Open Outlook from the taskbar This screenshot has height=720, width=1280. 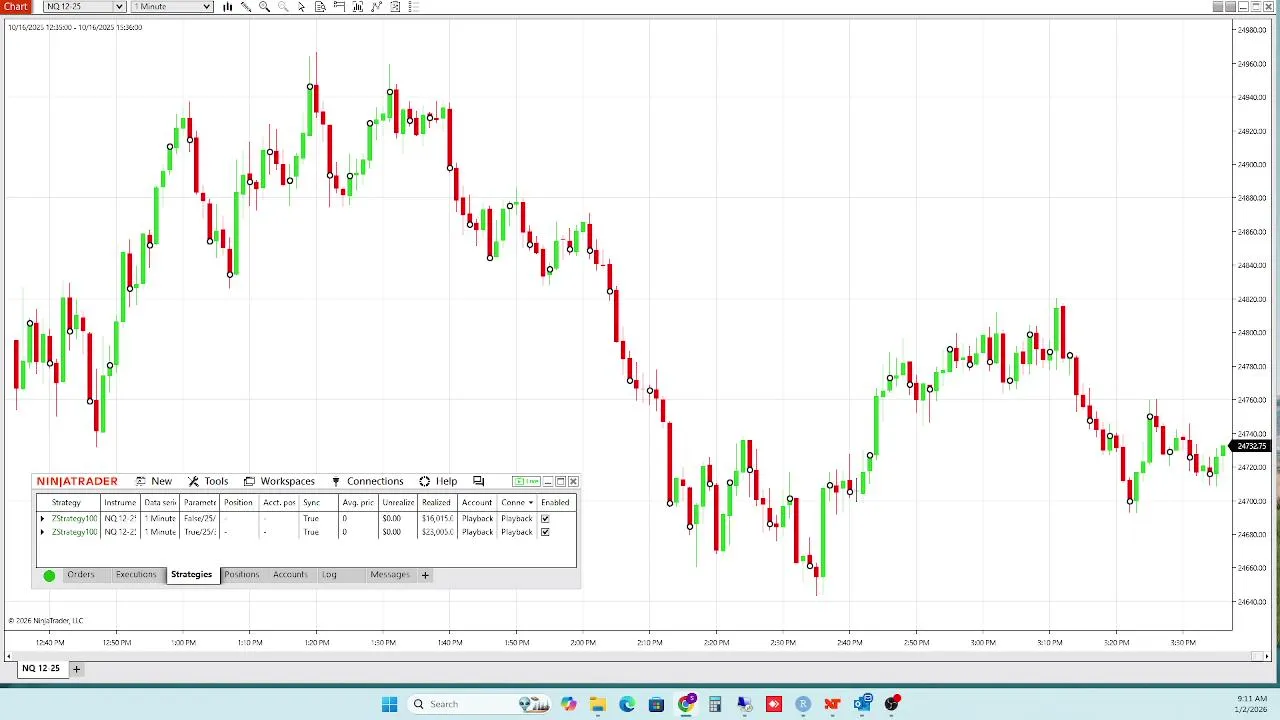863,704
